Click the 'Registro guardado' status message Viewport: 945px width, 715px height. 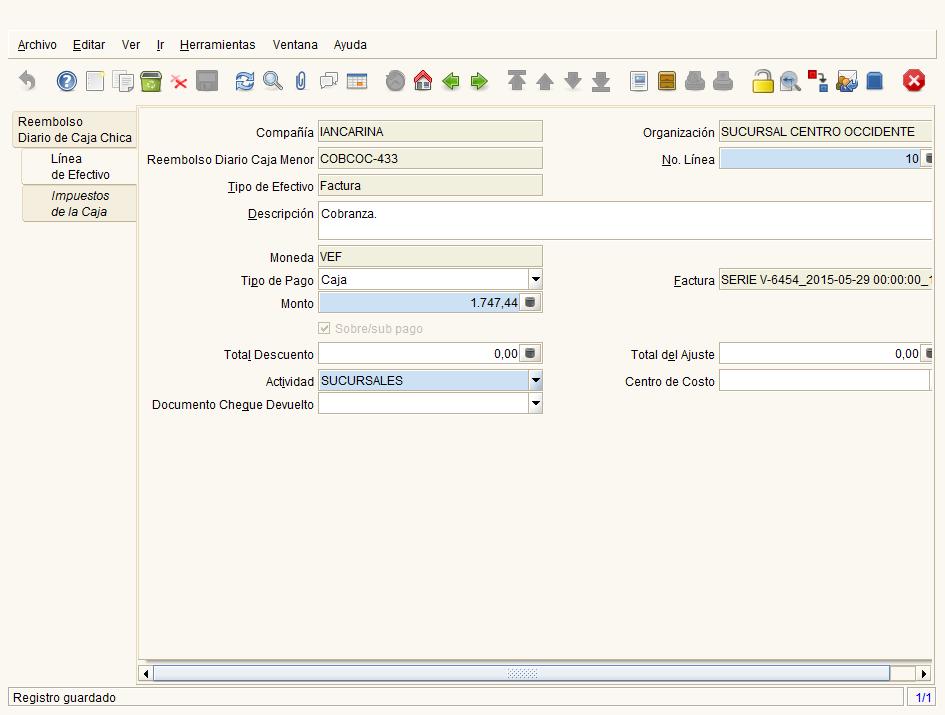64,698
